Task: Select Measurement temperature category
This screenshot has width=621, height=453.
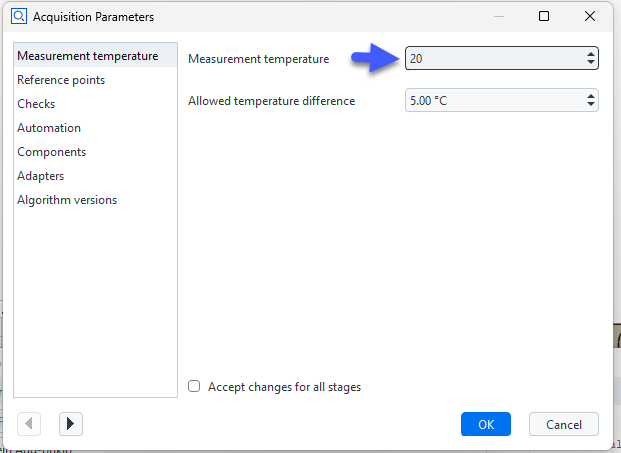Action: [x=87, y=56]
